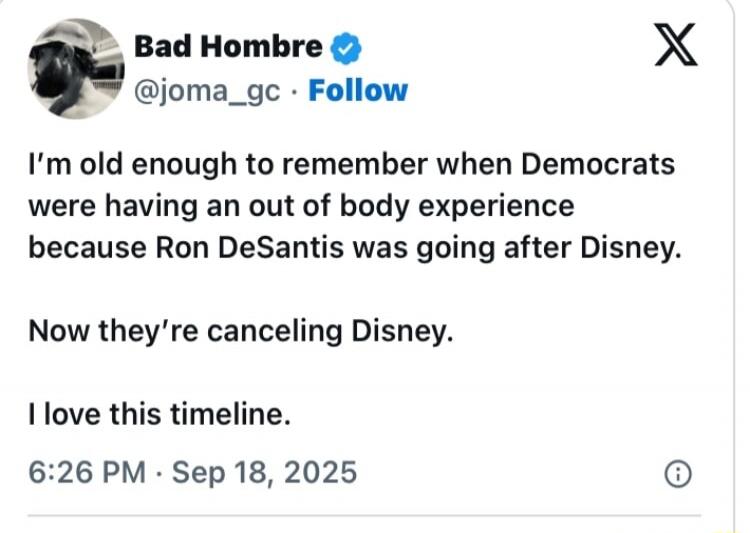This screenshot has height=533, width=750.
Task: Open the @joma_gc handle link
Action: coord(209,90)
